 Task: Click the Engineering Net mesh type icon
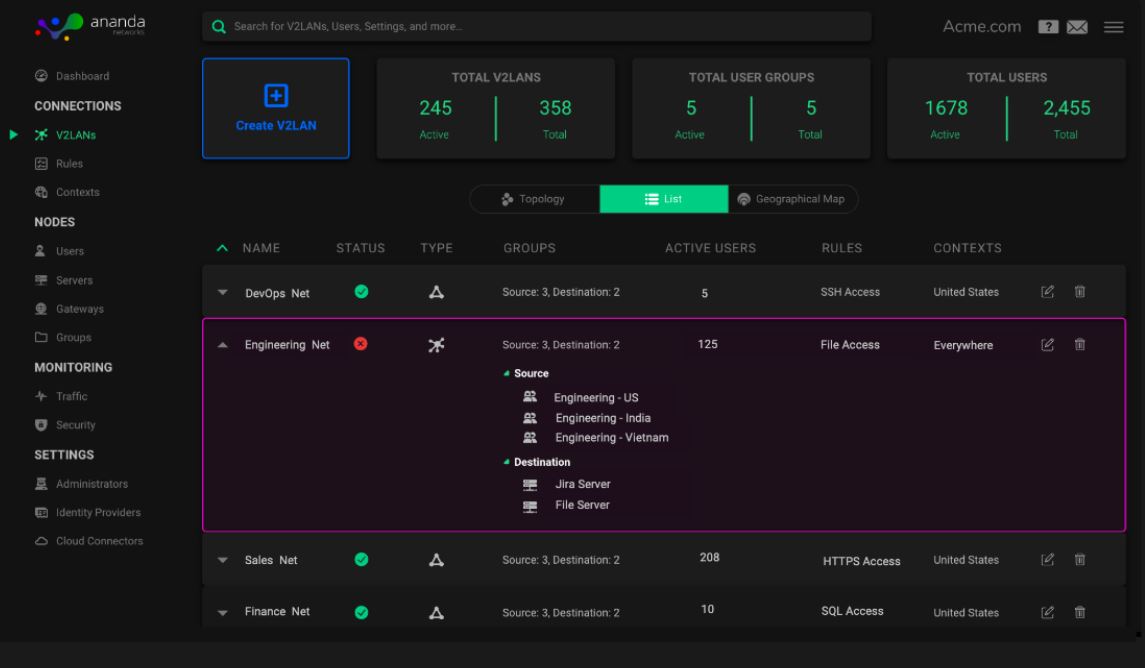pyautogui.click(x=436, y=345)
